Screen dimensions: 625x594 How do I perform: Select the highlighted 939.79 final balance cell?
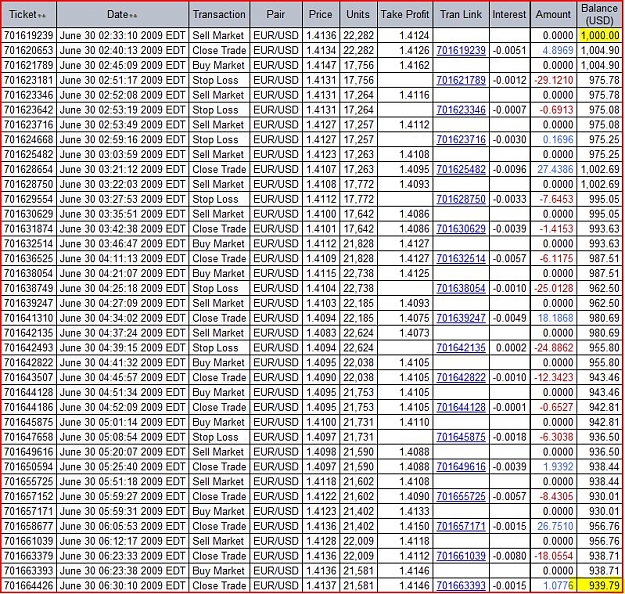(599, 586)
